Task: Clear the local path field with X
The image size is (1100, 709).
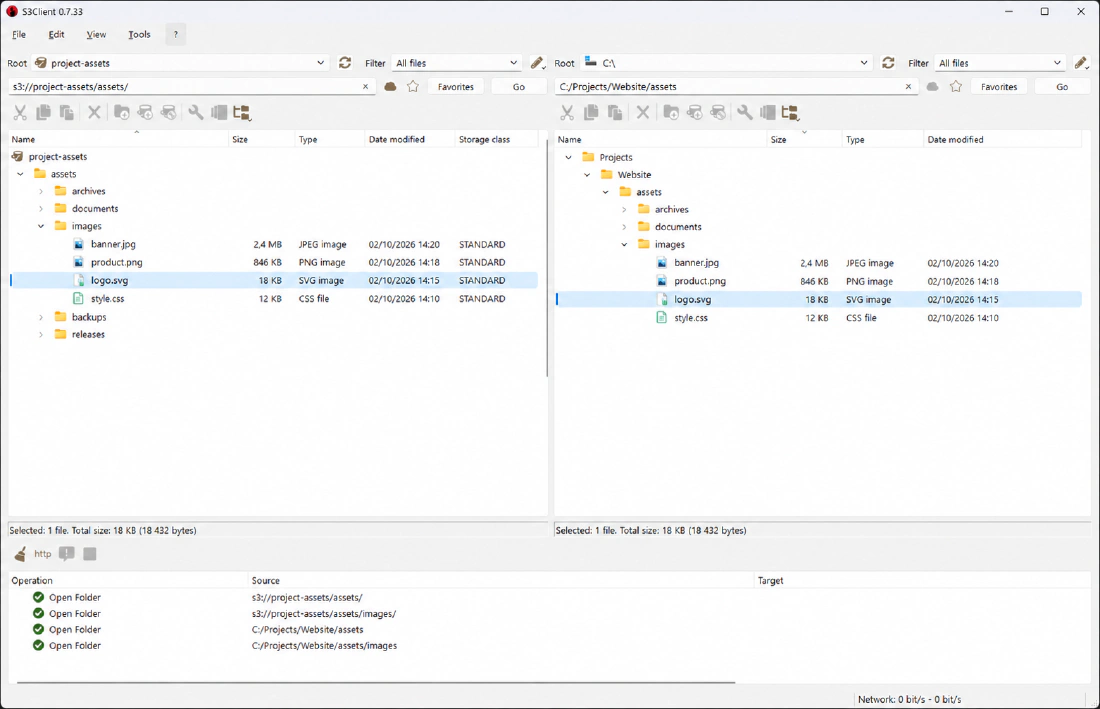Action: point(908,87)
